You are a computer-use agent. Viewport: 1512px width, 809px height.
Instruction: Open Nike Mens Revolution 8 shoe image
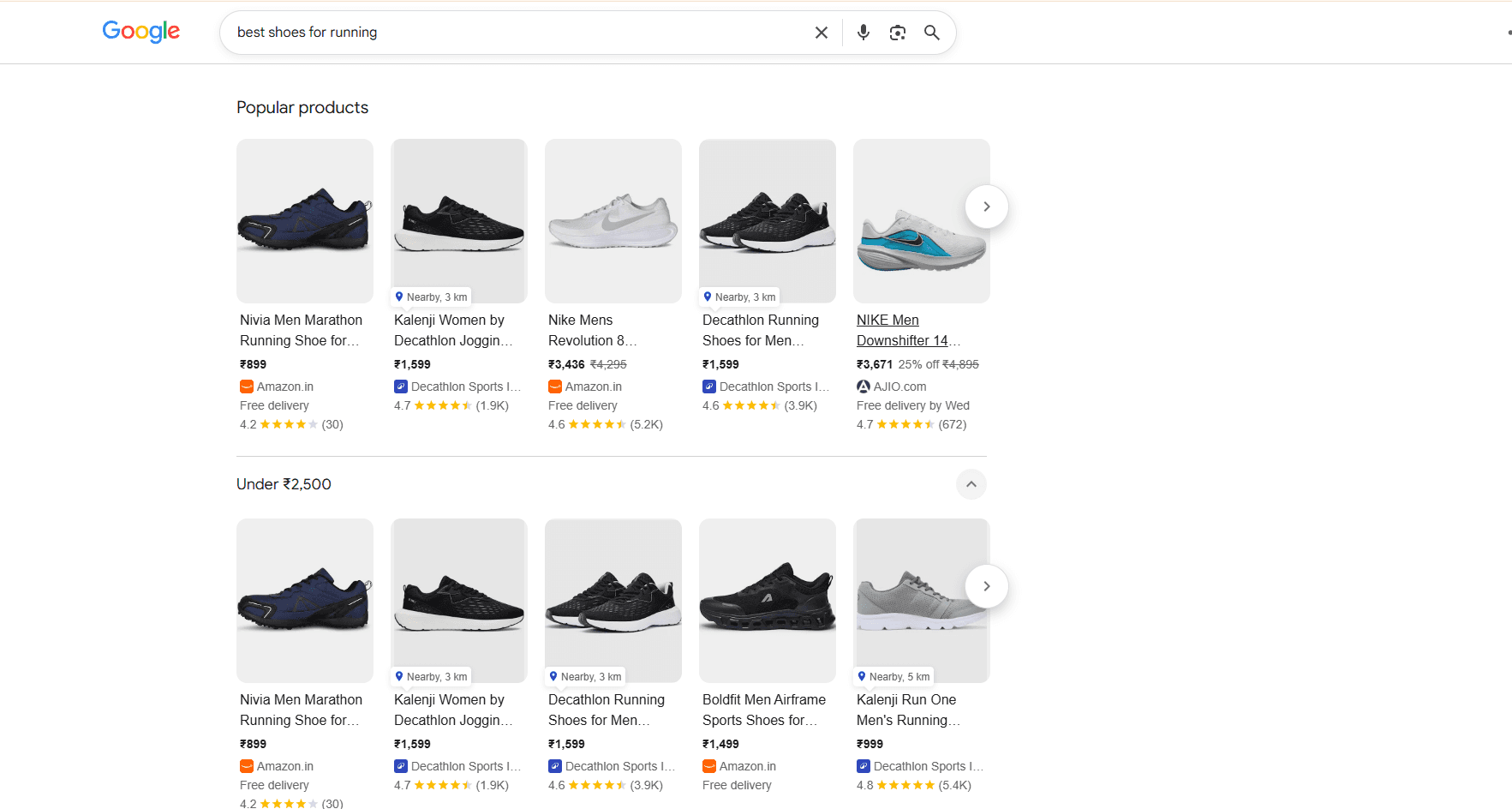pyautogui.click(x=613, y=221)
